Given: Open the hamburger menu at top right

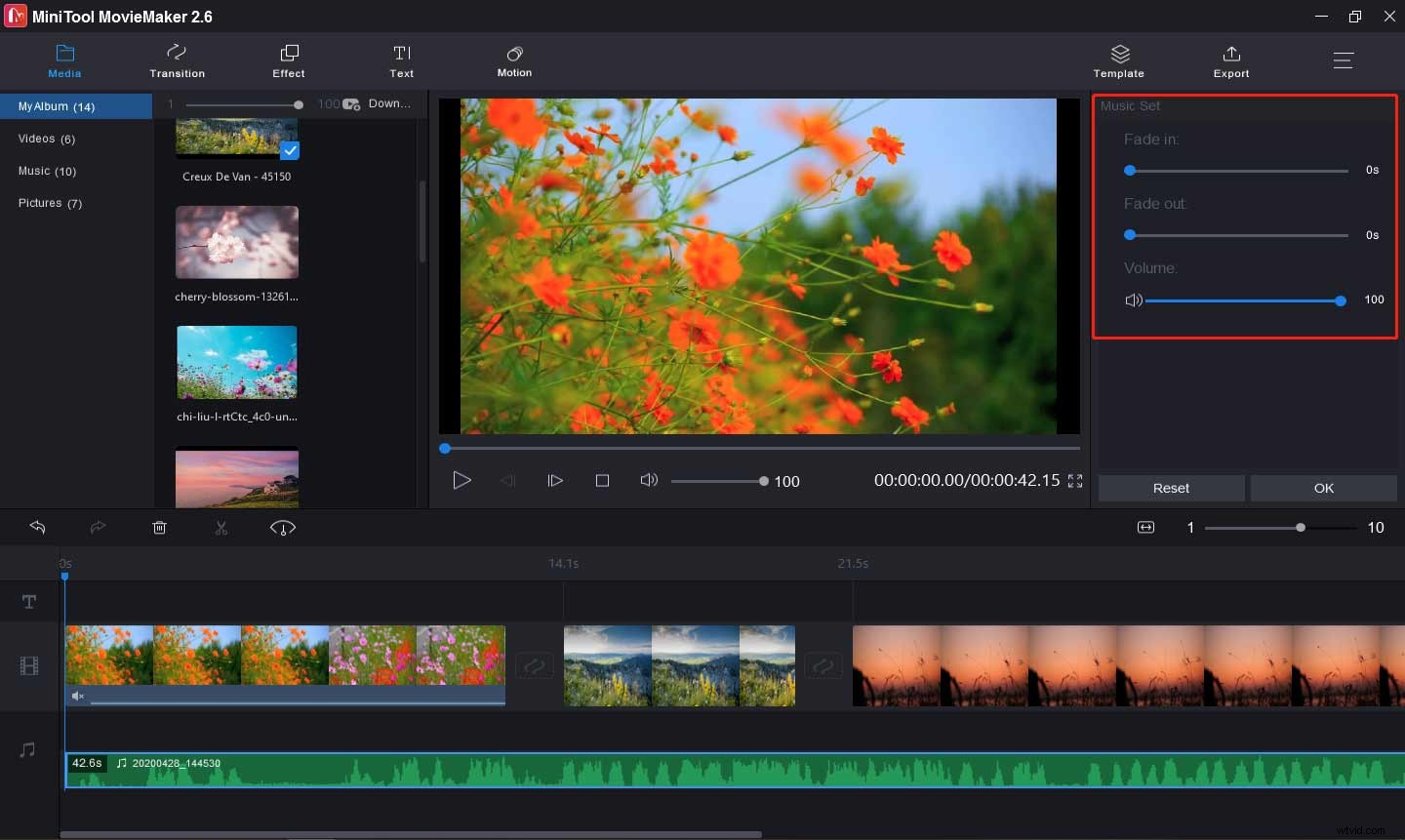Looking at the screenshot, I should [1344, 60].
